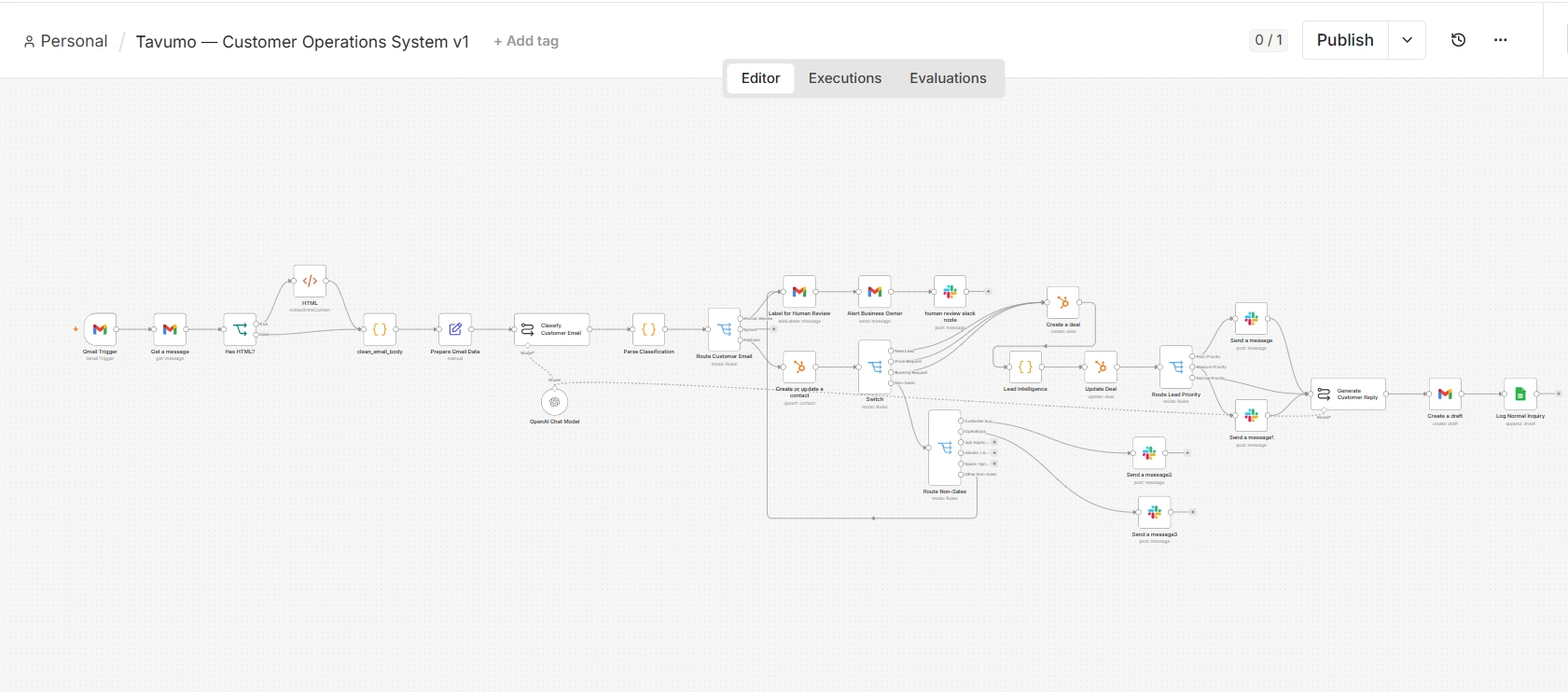Select the Parse Classification code node
Viewport: 1568px width, 692px height.
coord(648,329)
